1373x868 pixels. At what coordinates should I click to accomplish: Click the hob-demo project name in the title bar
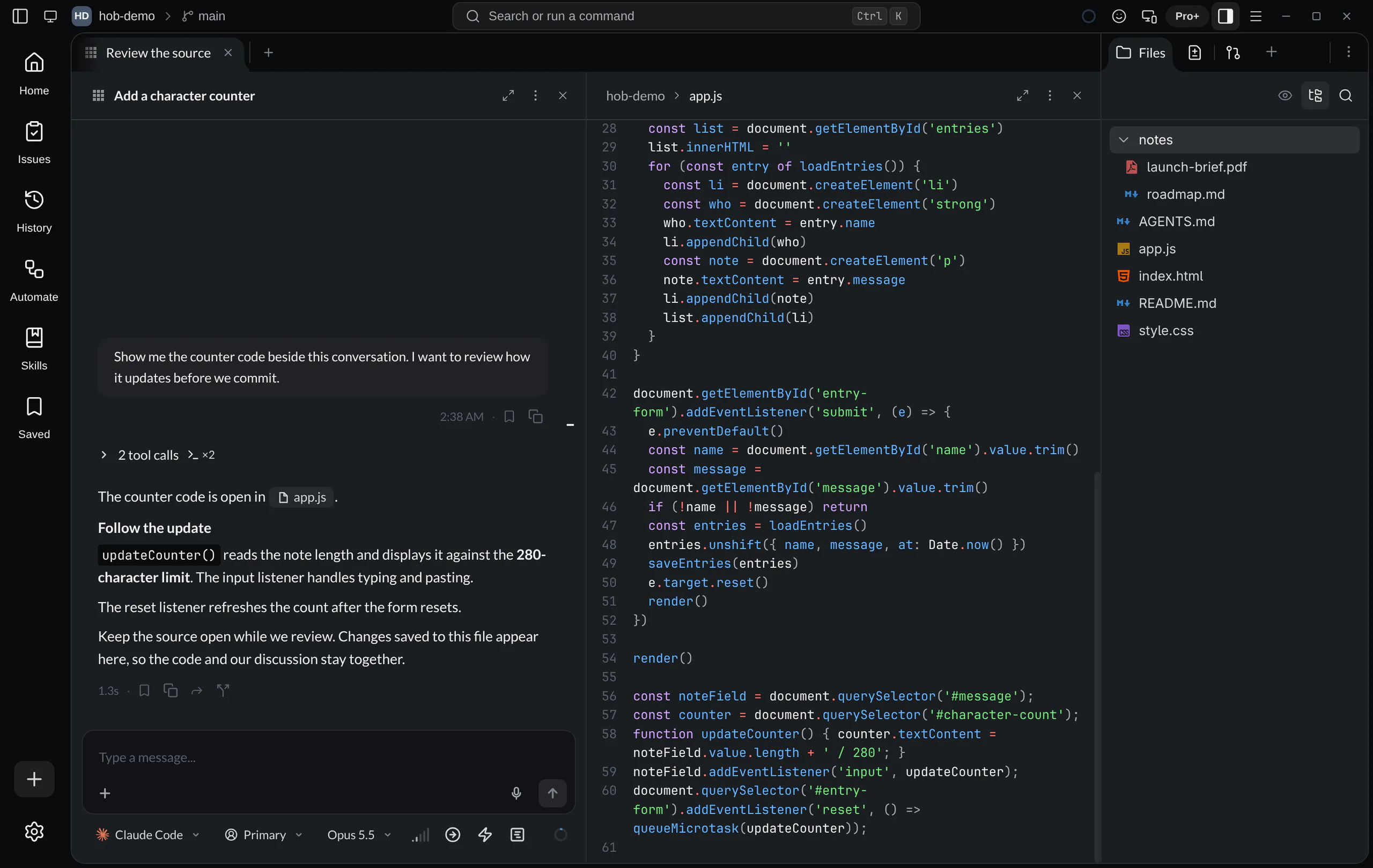[x=127, y=16]
